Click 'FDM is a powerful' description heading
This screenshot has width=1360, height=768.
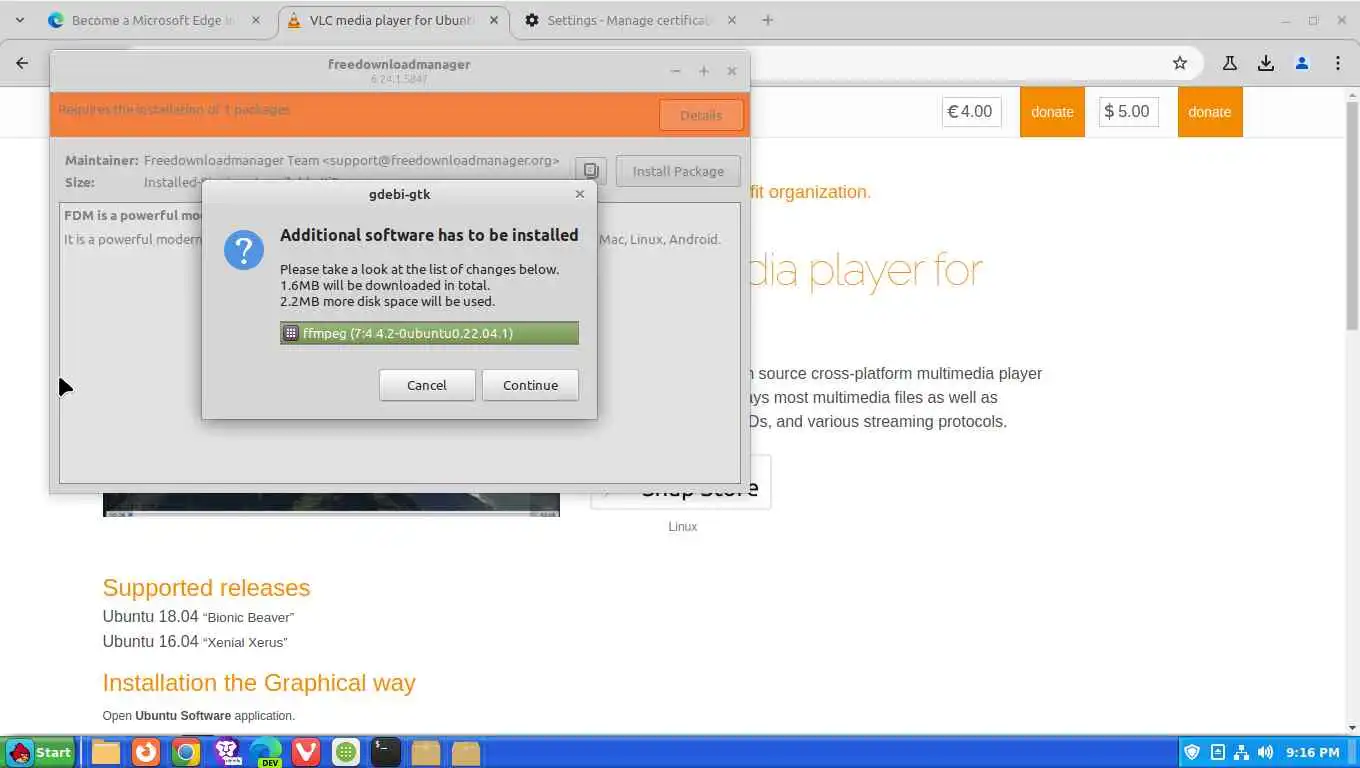click(x=133, y=215)
